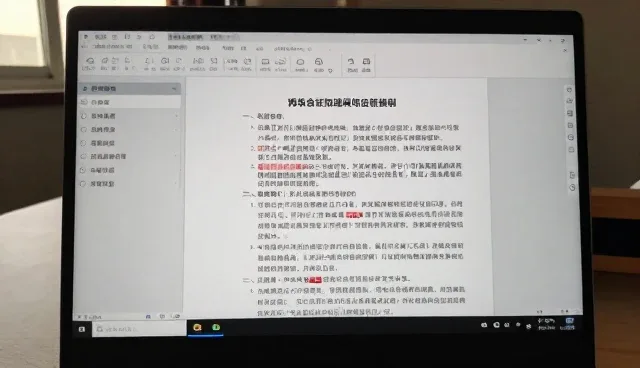The height and width of the screenshot is (368, 640).
Task: Click the table-like icon ending the toolbar
Action: 367,62
